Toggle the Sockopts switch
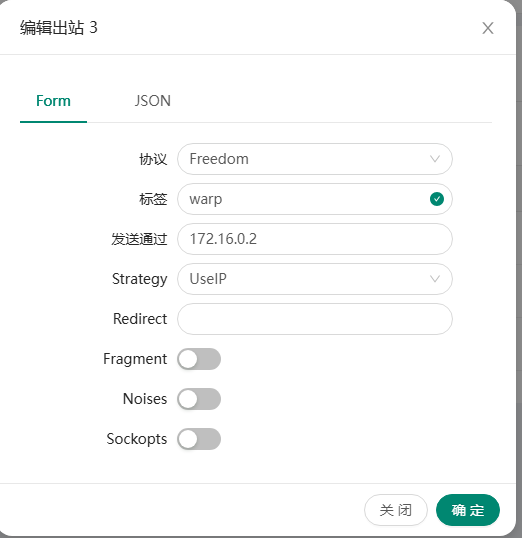 point(199,439)
